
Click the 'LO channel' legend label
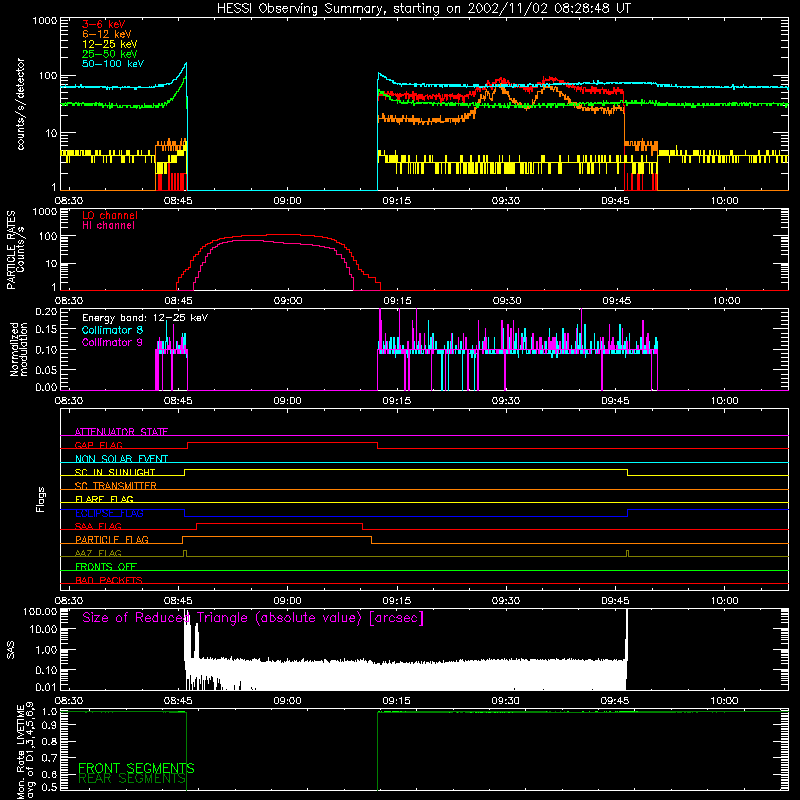[x=110, y=215]
